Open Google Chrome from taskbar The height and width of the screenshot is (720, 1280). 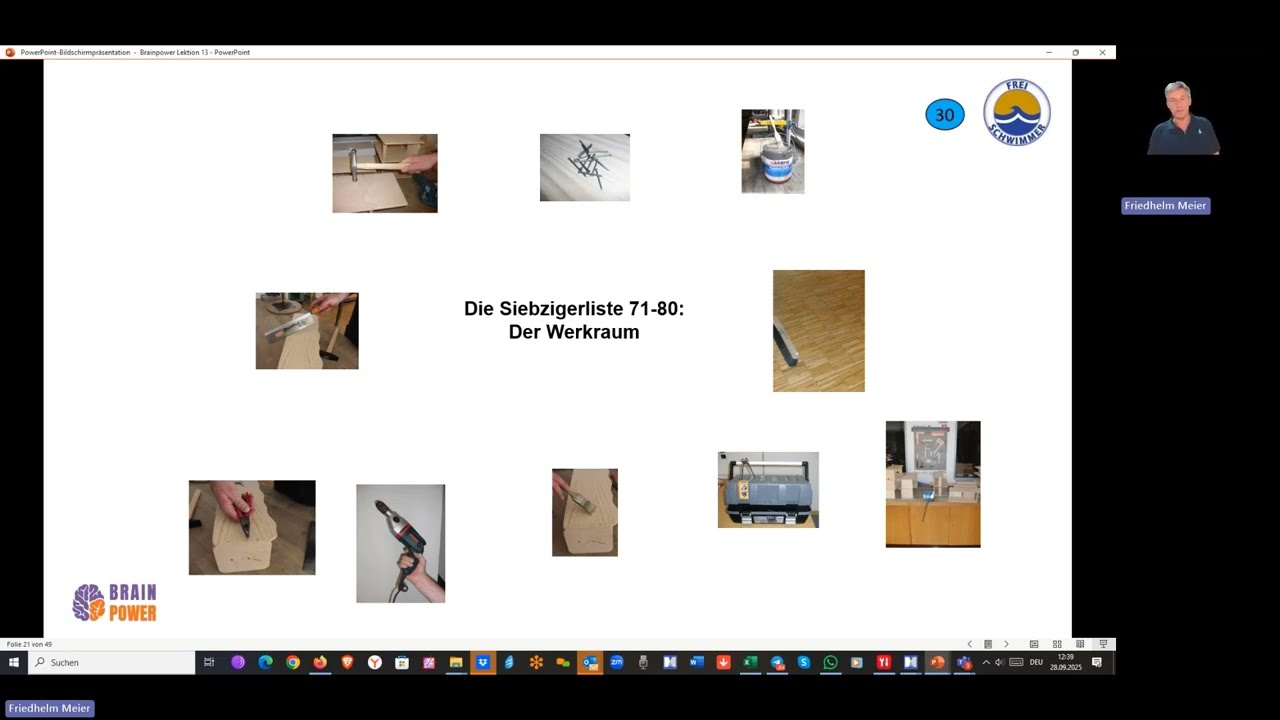[x=293, y=662]
